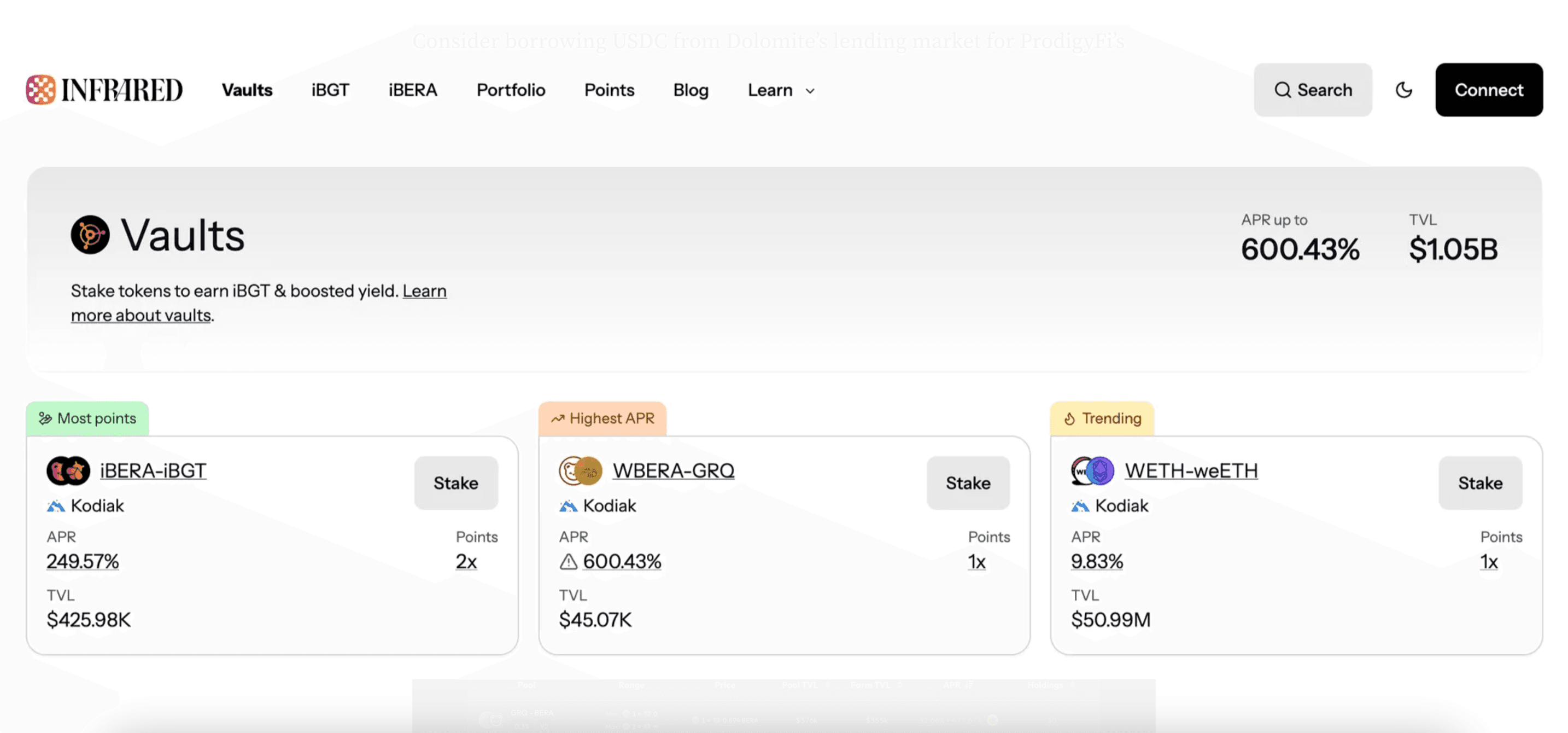Click the Most points label
Screen dimensions: 1568x733
click(x=97, y=418)
